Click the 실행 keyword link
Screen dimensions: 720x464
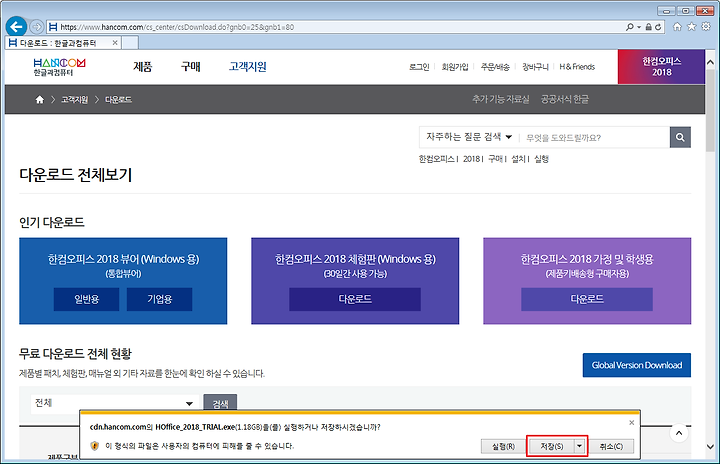[541, 159]
